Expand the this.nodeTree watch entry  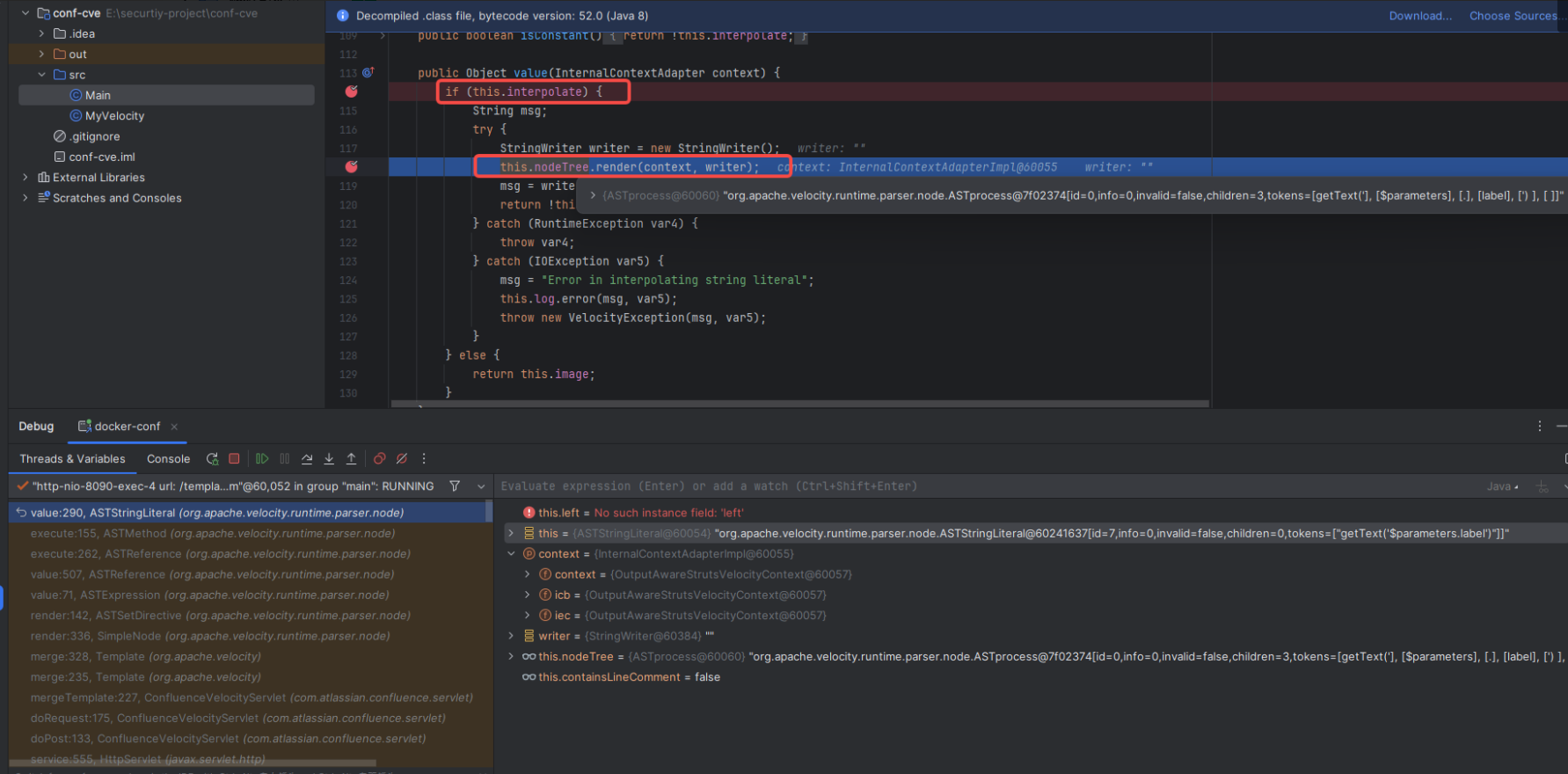click(511, 656)
